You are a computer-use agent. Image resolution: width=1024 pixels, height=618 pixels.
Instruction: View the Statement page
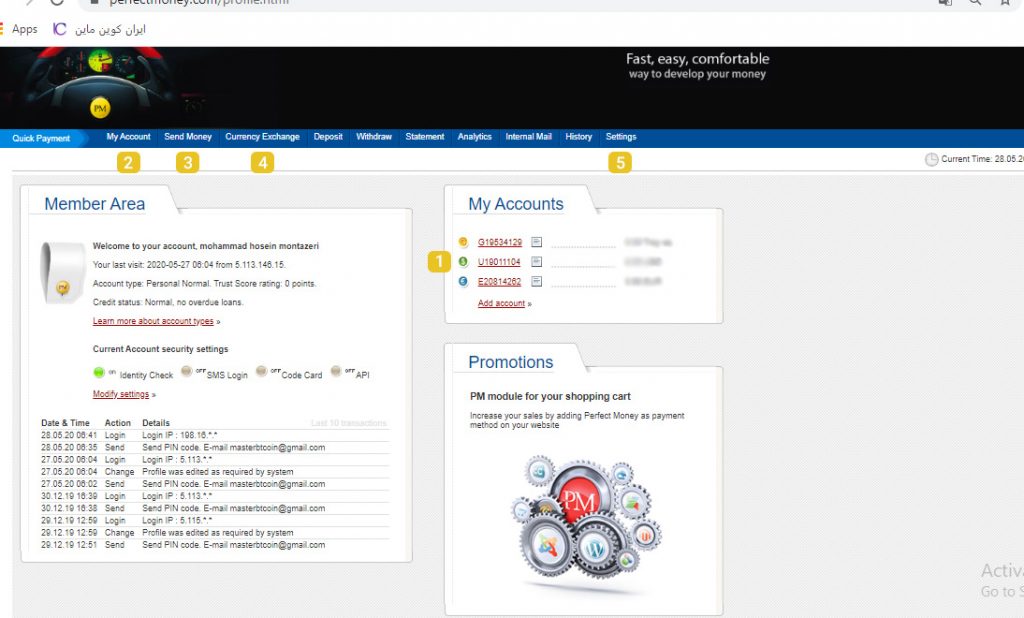point(425,137)
